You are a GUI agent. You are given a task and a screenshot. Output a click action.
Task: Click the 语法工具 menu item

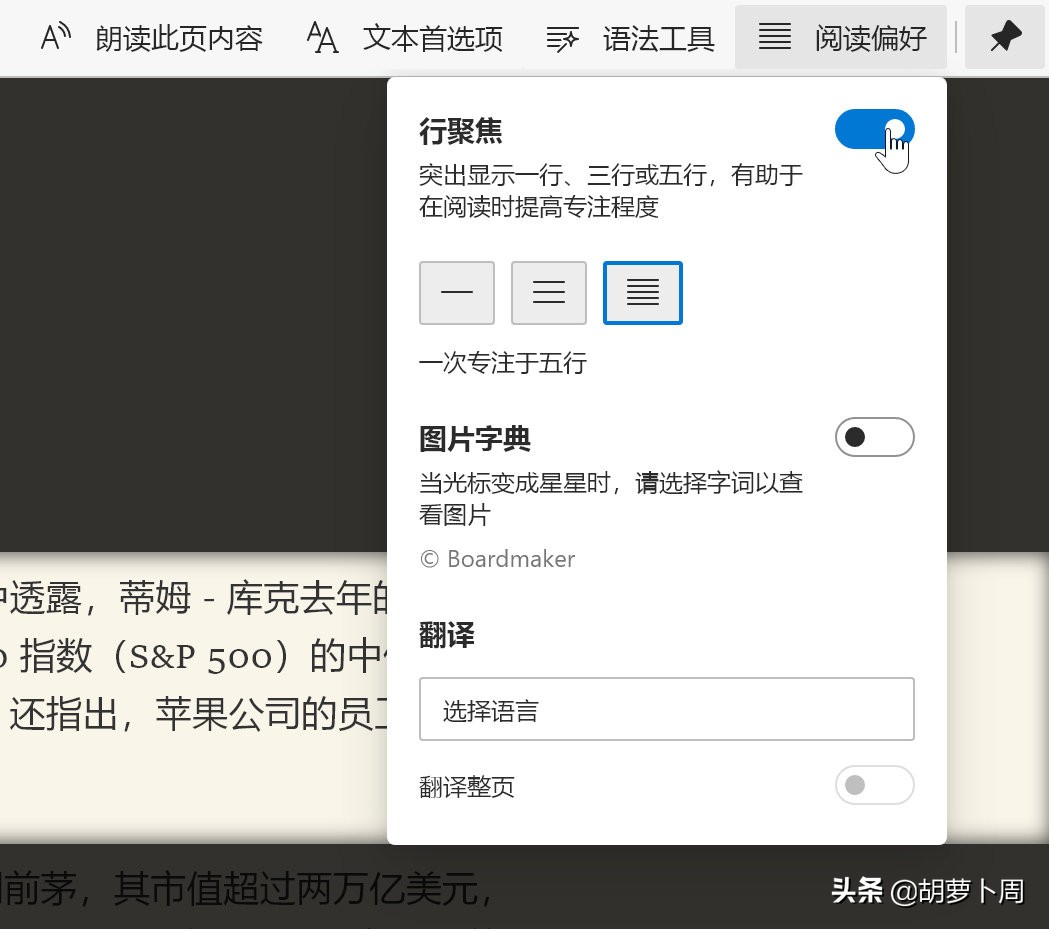click(658, 38)
